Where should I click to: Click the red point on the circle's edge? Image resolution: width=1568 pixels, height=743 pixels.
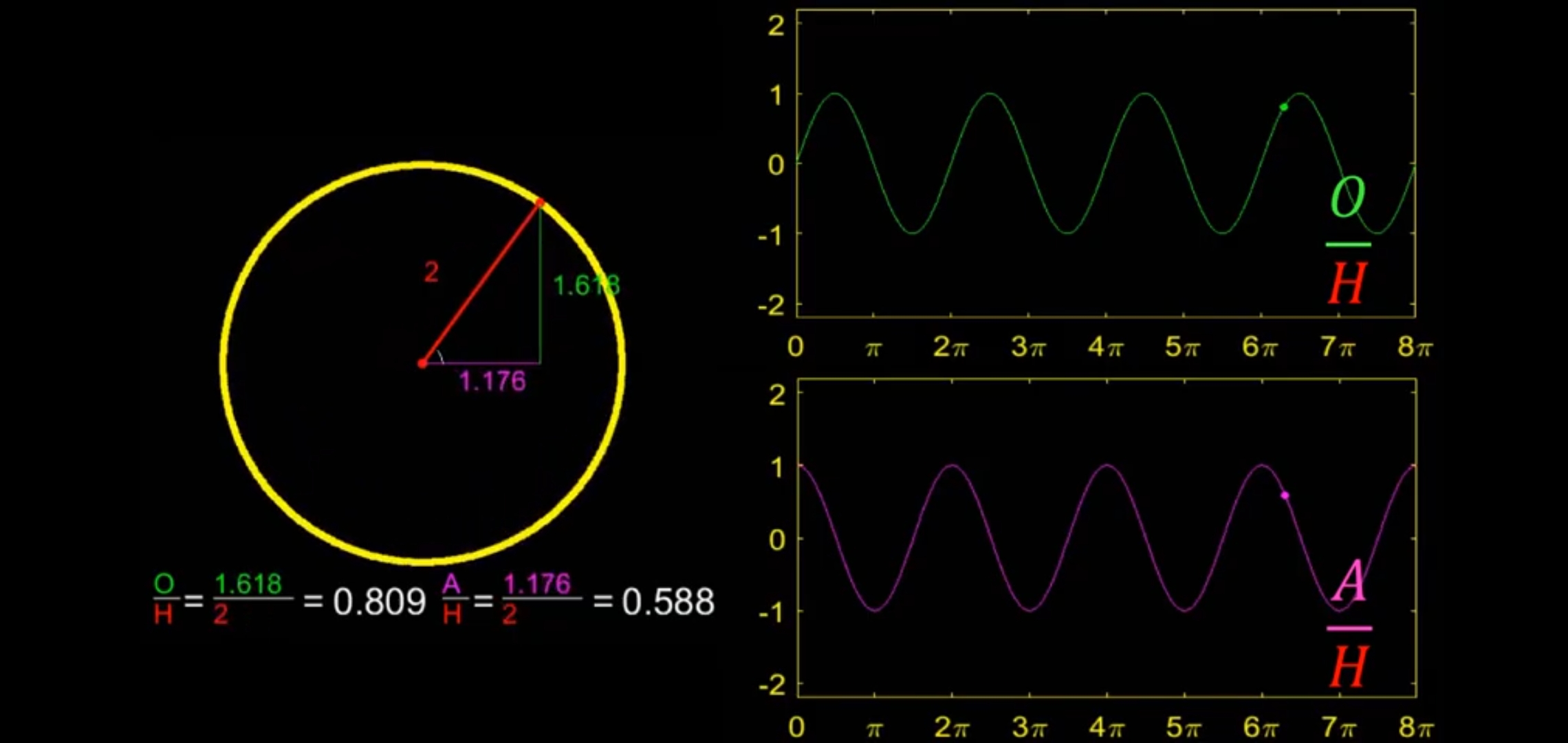(540, 202)
